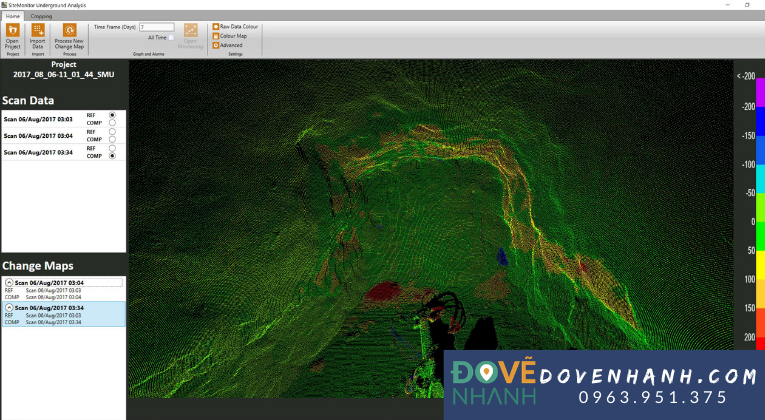Image resolution: width=765 pixels, height=420 pixels.
Task: Switch to the Cropping tab
Action: point(41,16)
